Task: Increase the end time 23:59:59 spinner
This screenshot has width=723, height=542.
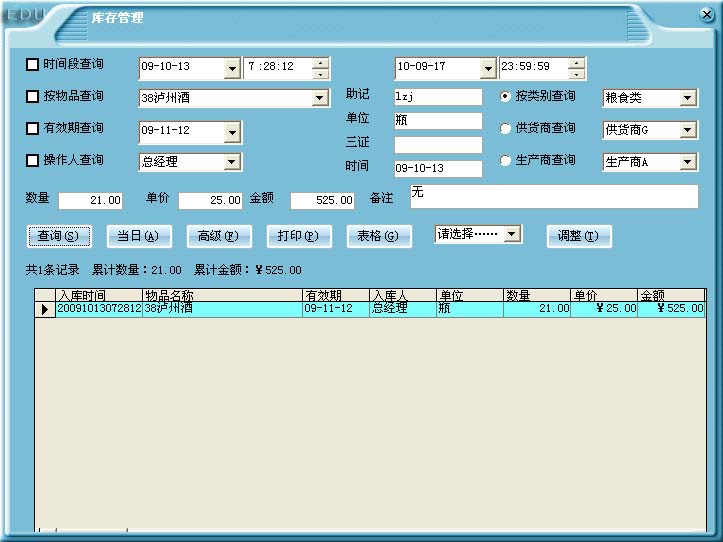Action: point(576,63)
